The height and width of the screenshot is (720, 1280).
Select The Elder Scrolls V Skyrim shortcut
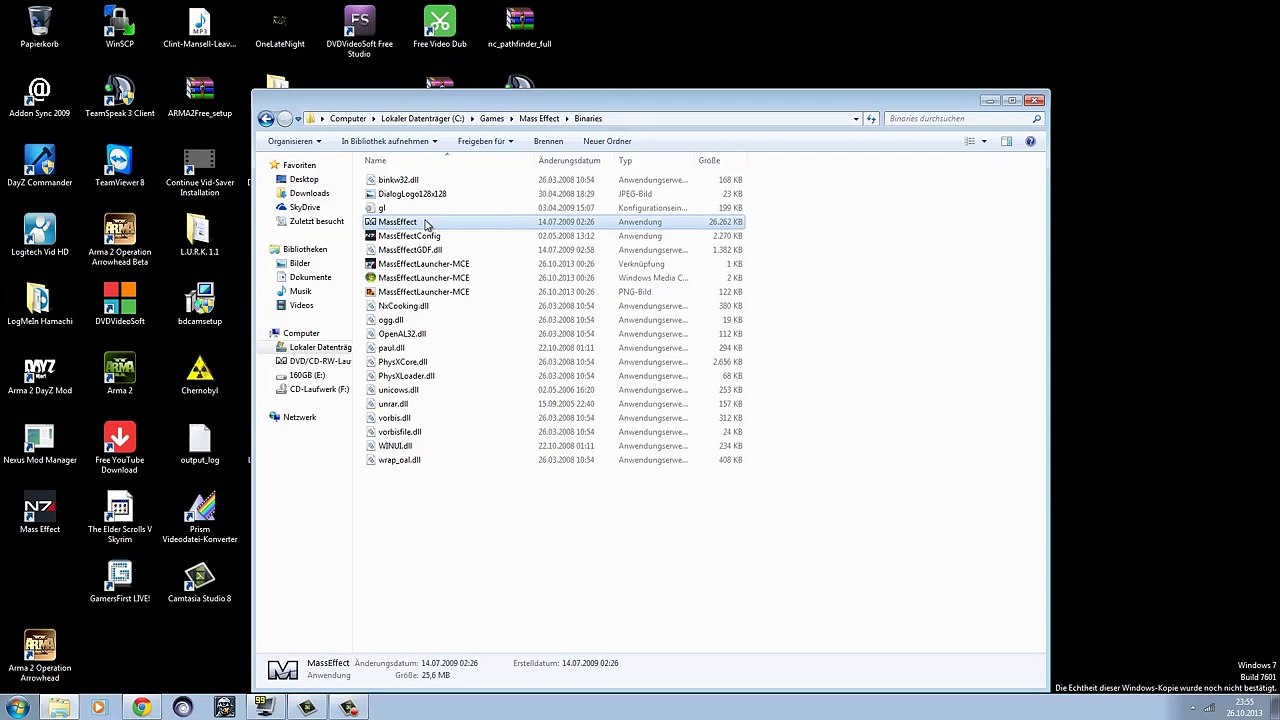pyautogui.click(x=119, y=517)
